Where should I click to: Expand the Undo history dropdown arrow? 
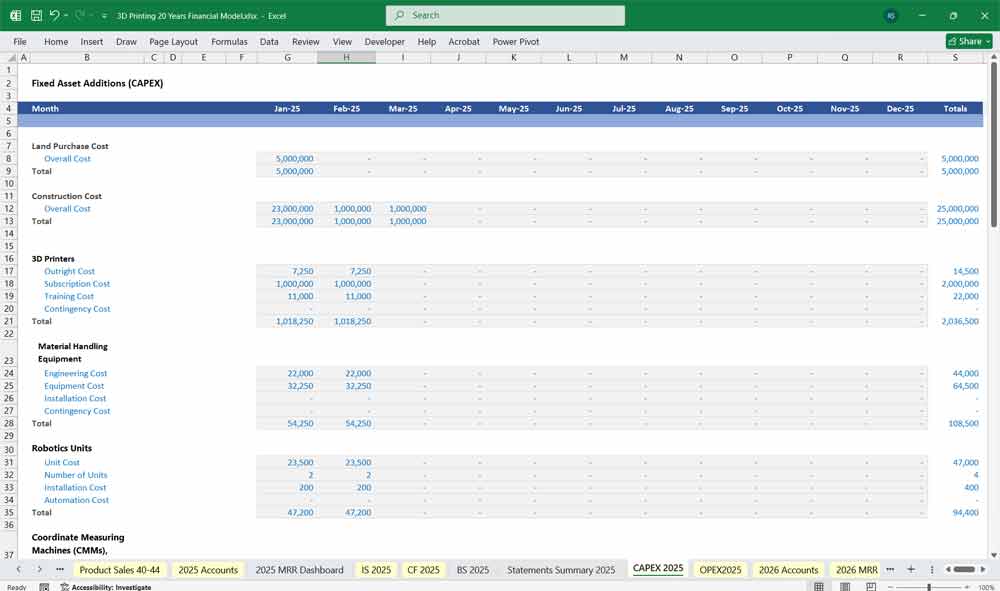(x=66, y=16)
